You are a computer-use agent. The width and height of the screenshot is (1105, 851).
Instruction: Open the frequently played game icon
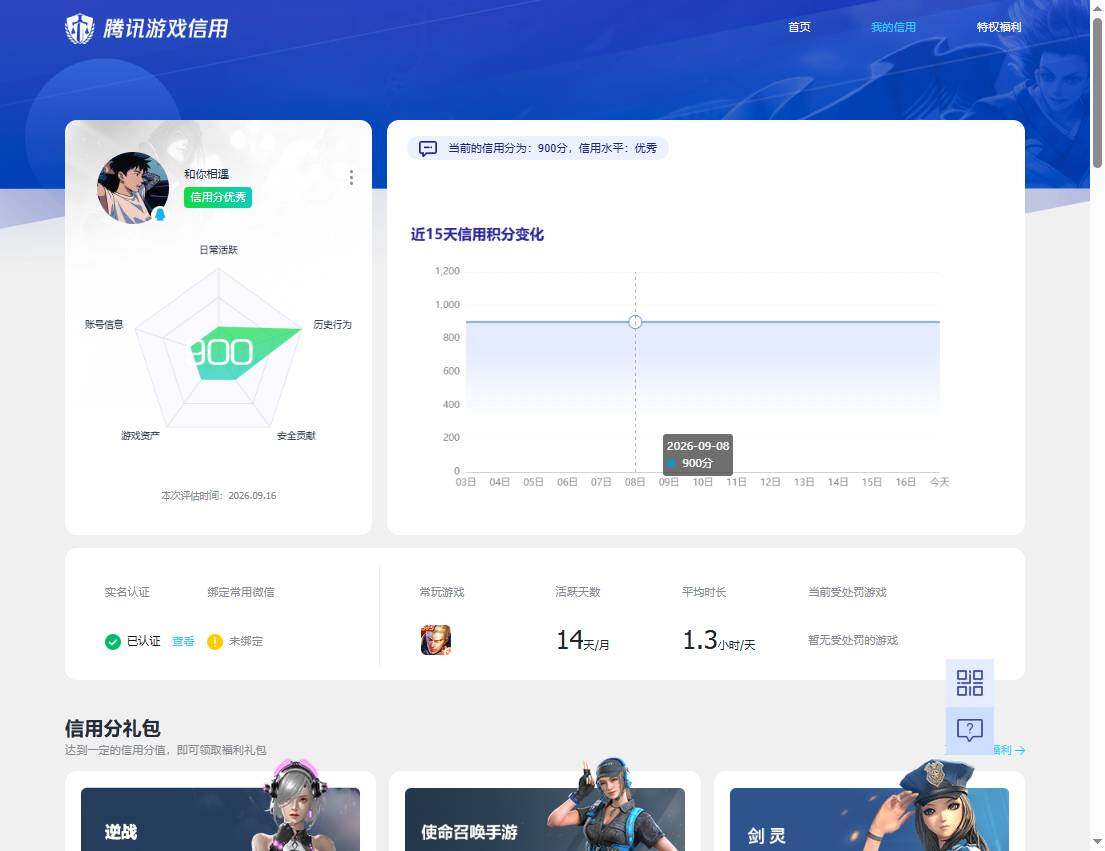click(436, 640)
